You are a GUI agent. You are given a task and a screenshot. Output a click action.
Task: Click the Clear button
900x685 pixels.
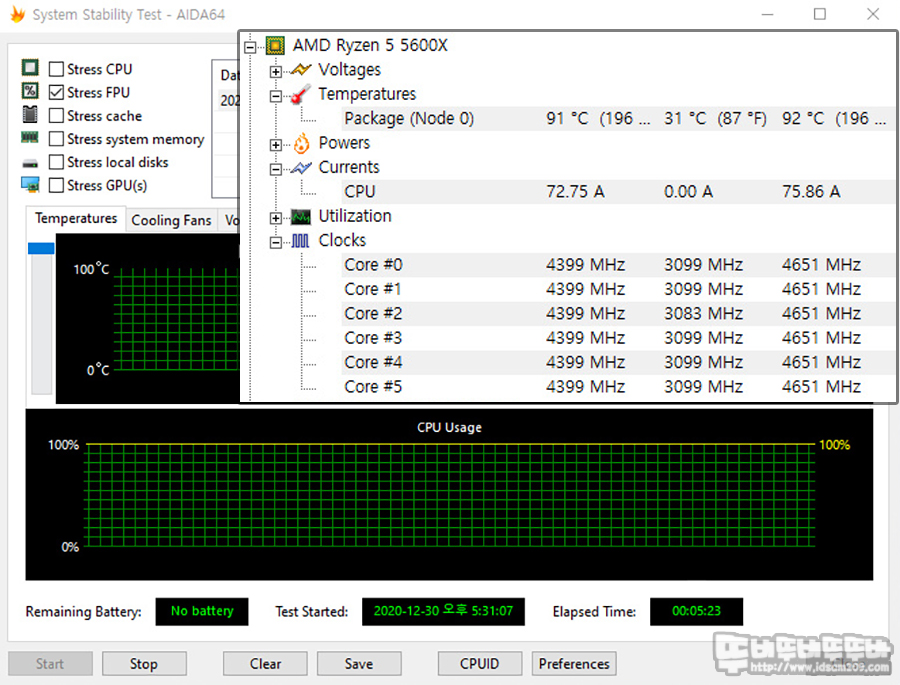[265, 664]
